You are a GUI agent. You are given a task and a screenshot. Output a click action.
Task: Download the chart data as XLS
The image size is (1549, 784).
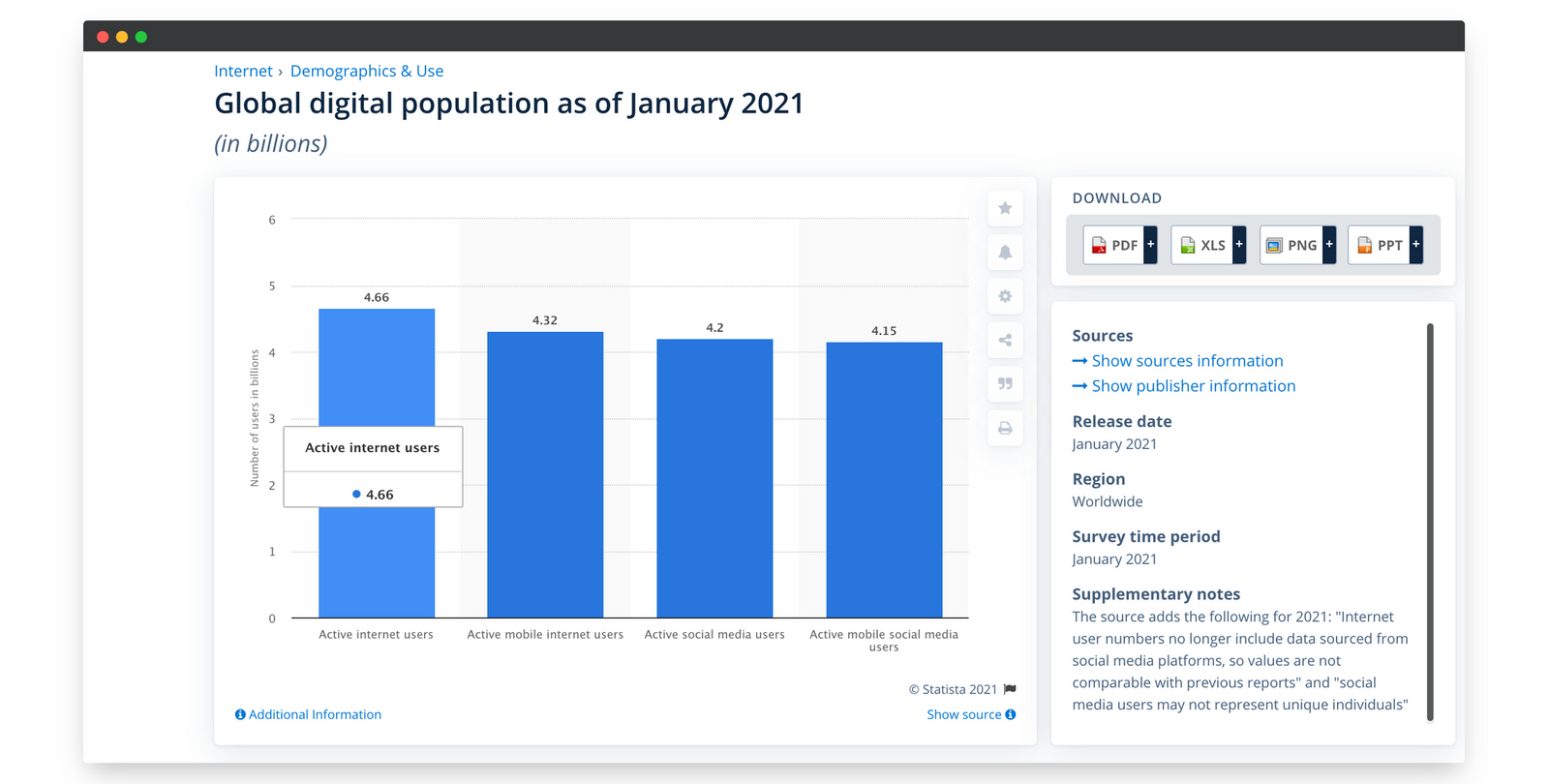1208,245
